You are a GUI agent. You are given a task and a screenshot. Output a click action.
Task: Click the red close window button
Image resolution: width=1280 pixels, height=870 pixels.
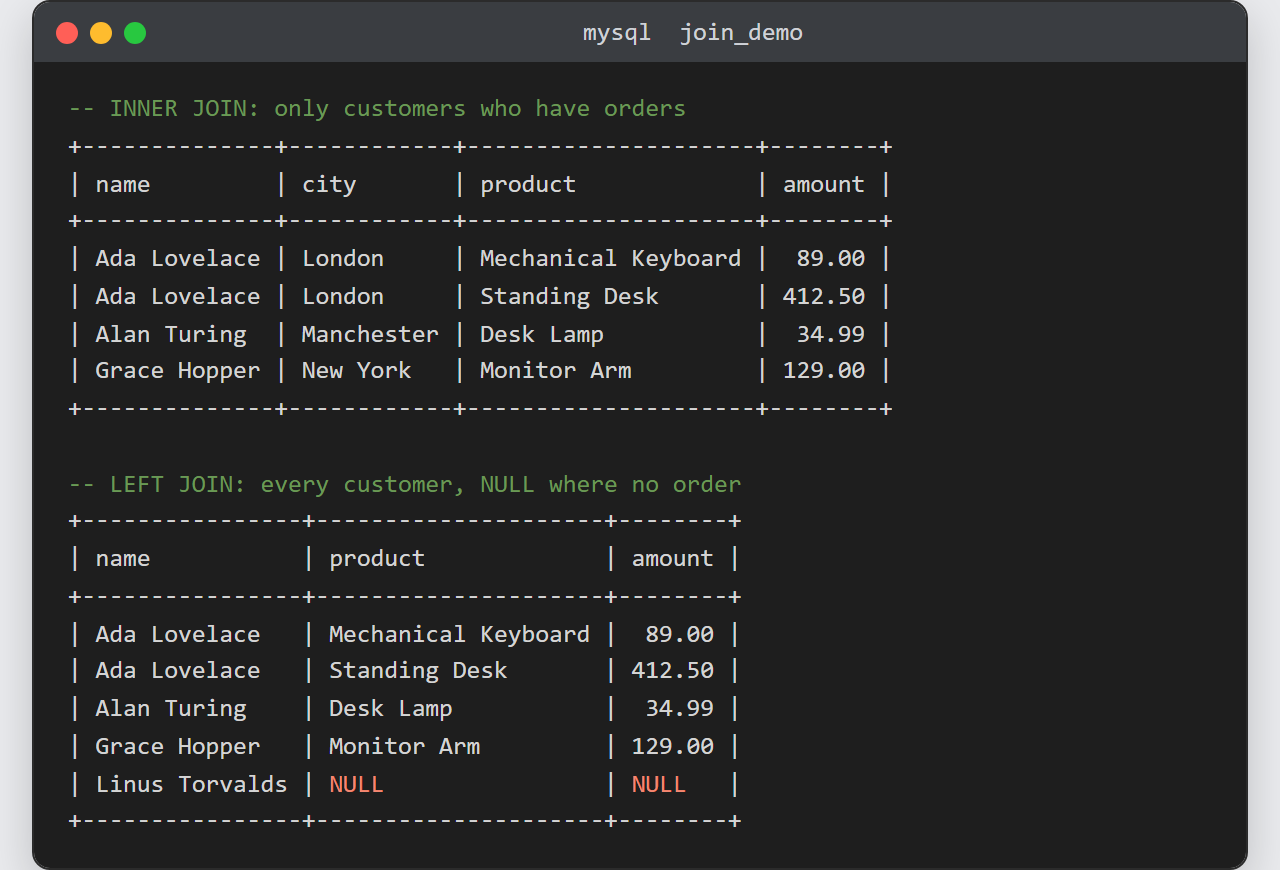click(x=67, y=33)
